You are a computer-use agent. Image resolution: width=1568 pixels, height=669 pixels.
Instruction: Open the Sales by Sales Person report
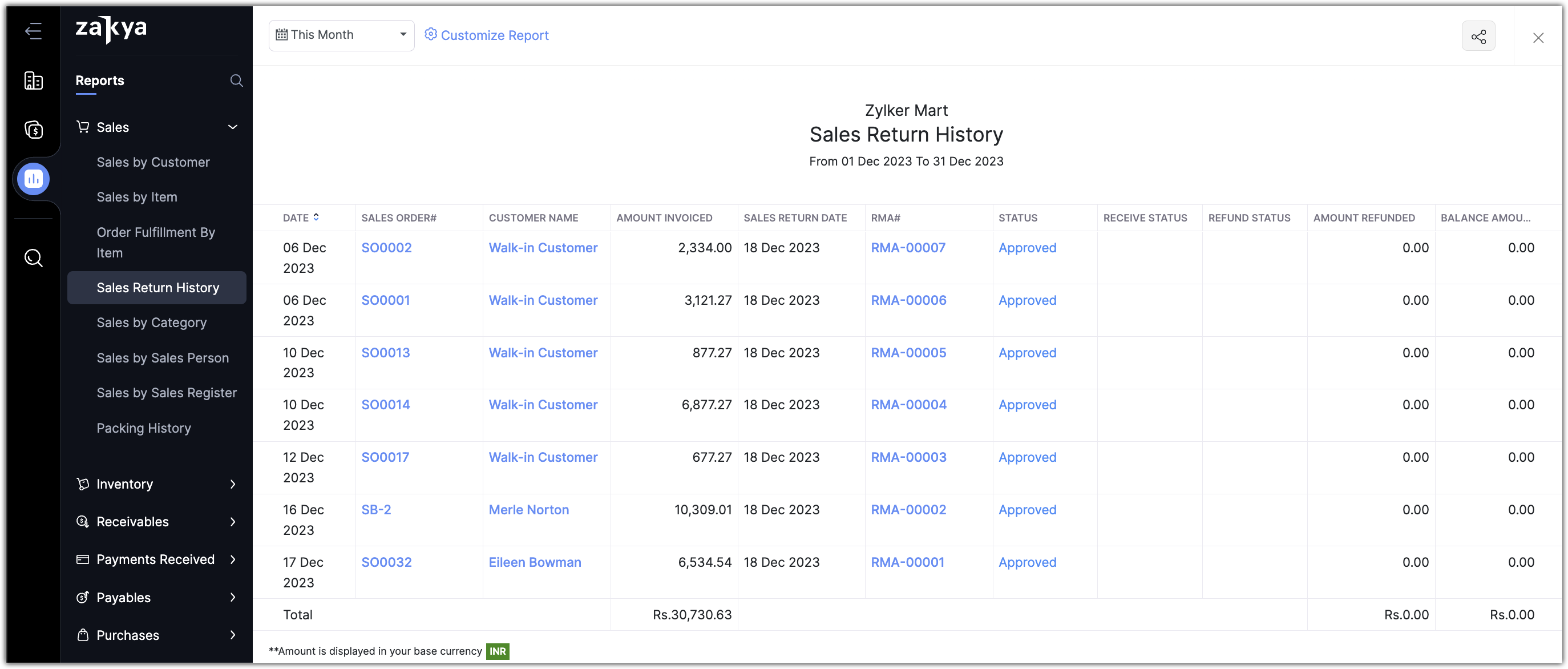[x=163, y=357]
